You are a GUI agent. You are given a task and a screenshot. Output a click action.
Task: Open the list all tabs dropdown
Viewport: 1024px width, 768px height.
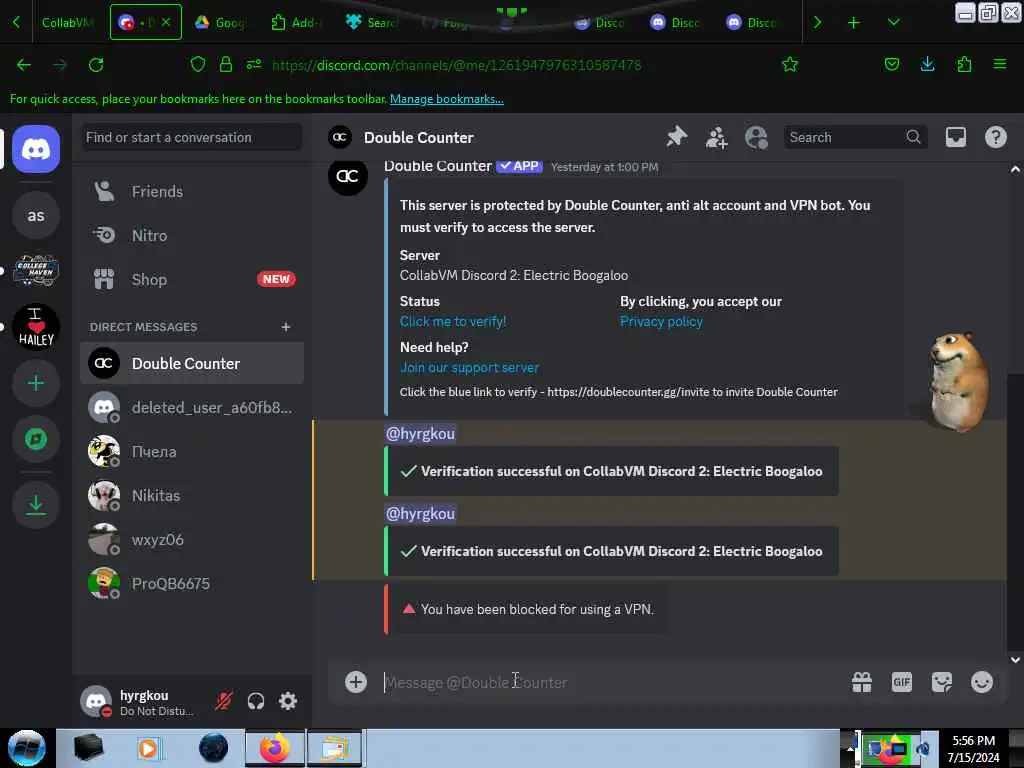tap(893, 23)
